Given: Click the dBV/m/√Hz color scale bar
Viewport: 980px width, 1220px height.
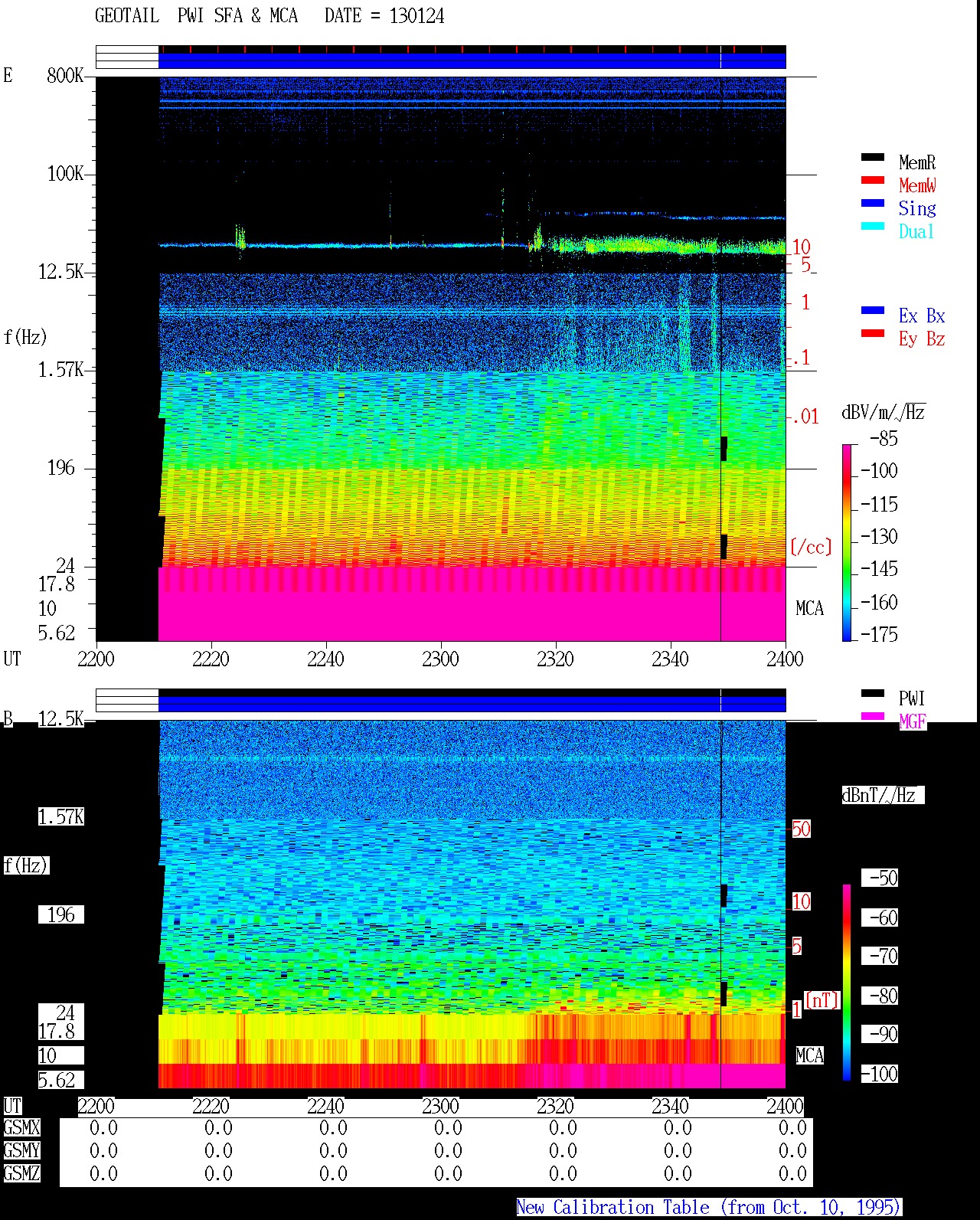Looking at the screenshot, I should [847, 543].
